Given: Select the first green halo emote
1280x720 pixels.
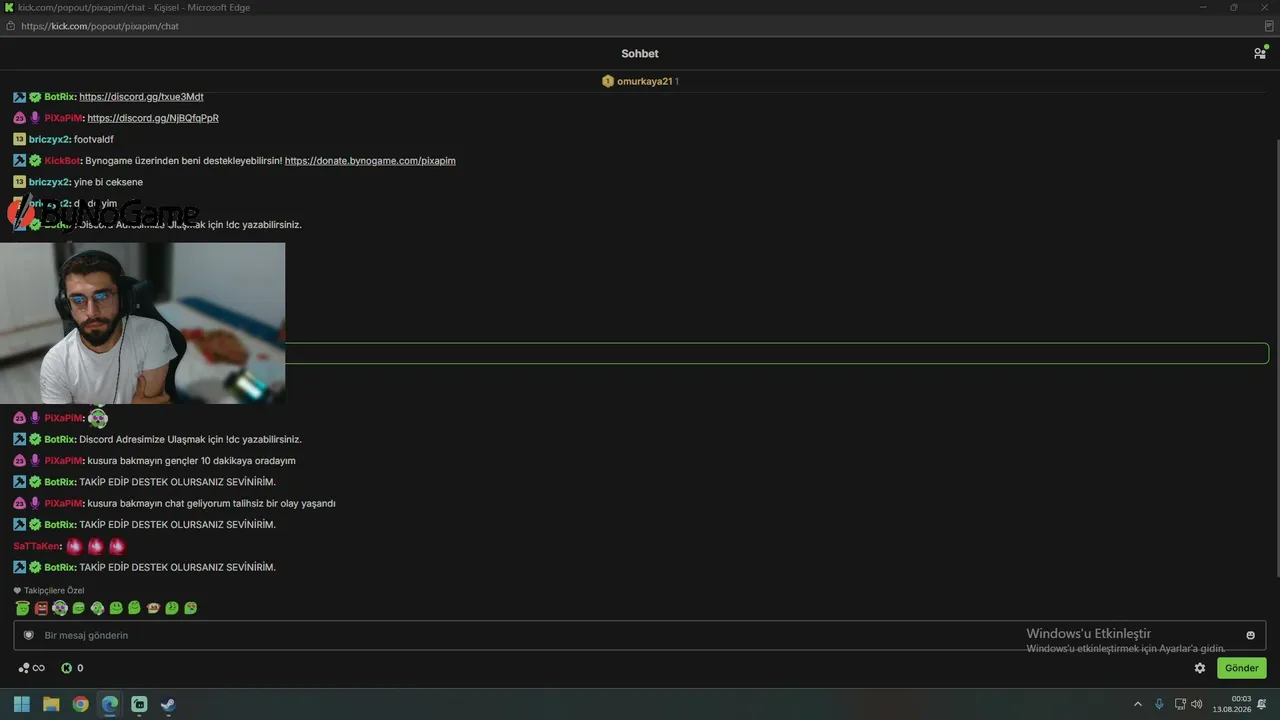Looking at the screenshot, I should point(22,608).
